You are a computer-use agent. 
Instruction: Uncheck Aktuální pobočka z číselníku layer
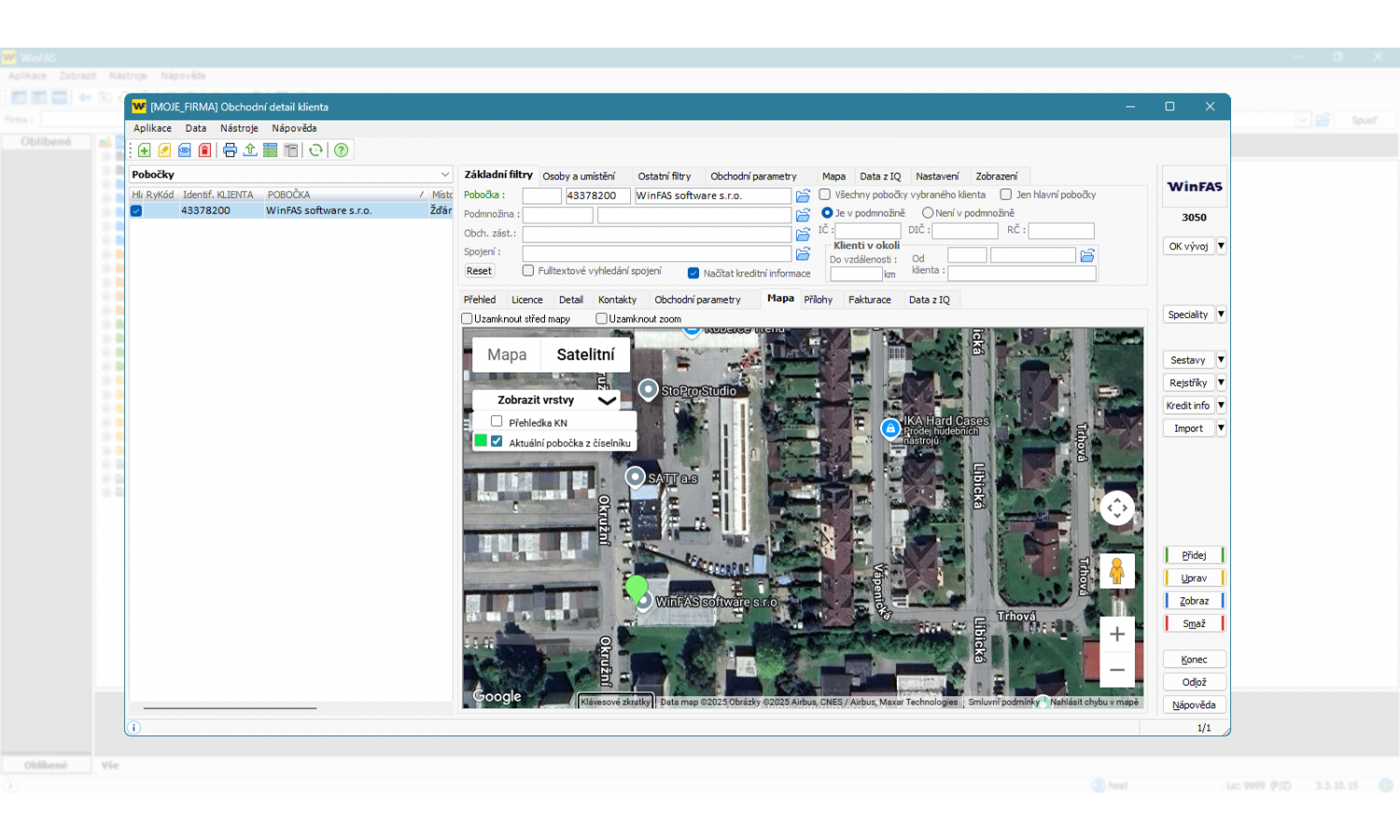(x=497, y=441)
